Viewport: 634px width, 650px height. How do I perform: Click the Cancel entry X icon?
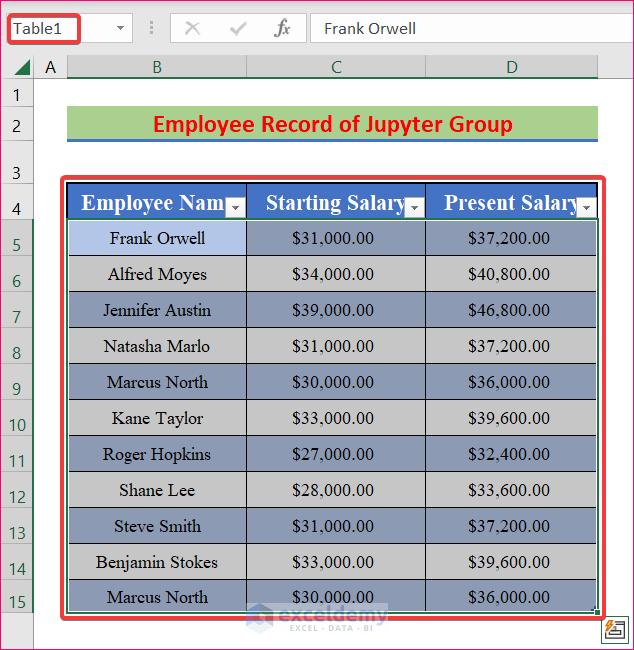tap(192, 29)
